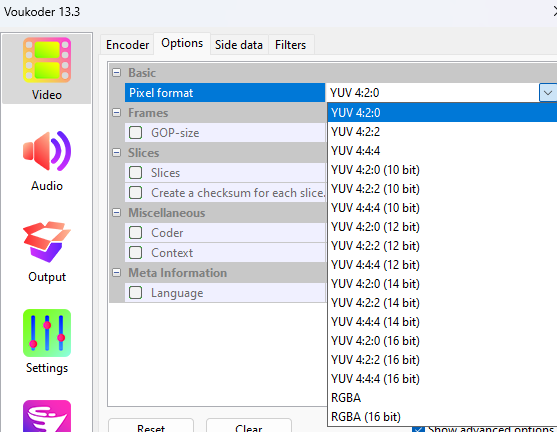The width and height of the screenshot is (557, 432).
Task: Click the Clear button
Action: [x=249, y=426]
